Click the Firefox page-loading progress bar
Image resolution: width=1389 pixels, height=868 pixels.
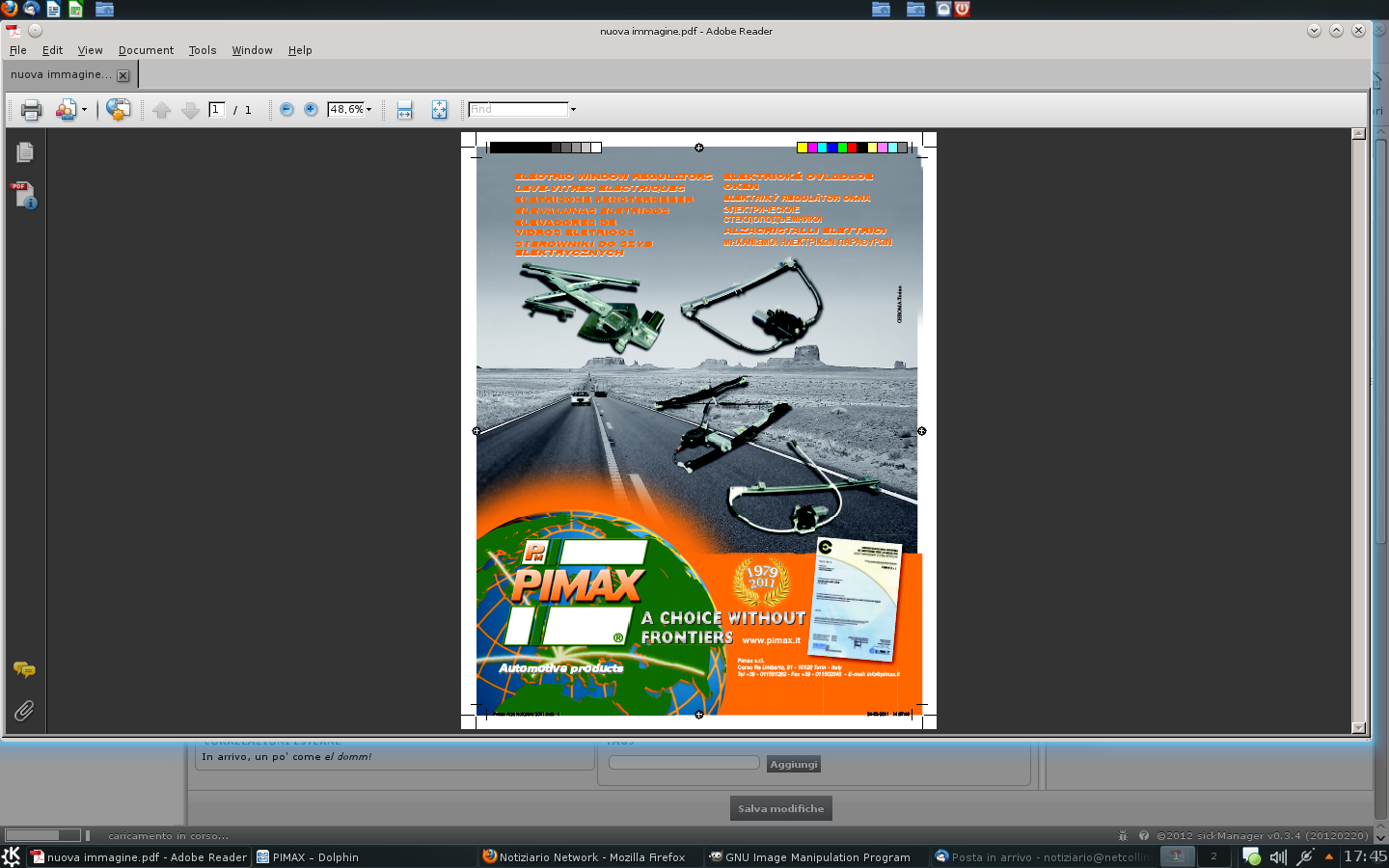point(43,835)
